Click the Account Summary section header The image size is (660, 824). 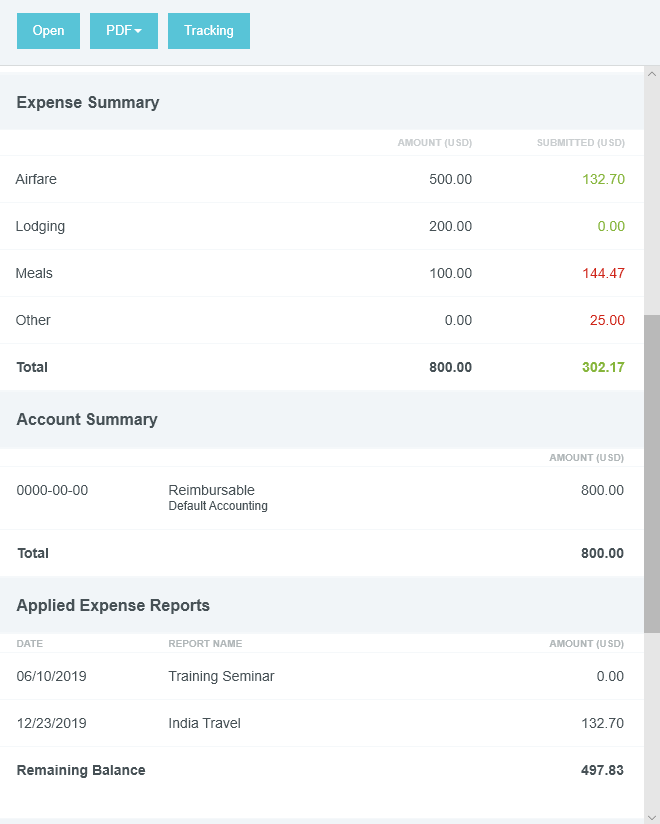click(87, 420)
